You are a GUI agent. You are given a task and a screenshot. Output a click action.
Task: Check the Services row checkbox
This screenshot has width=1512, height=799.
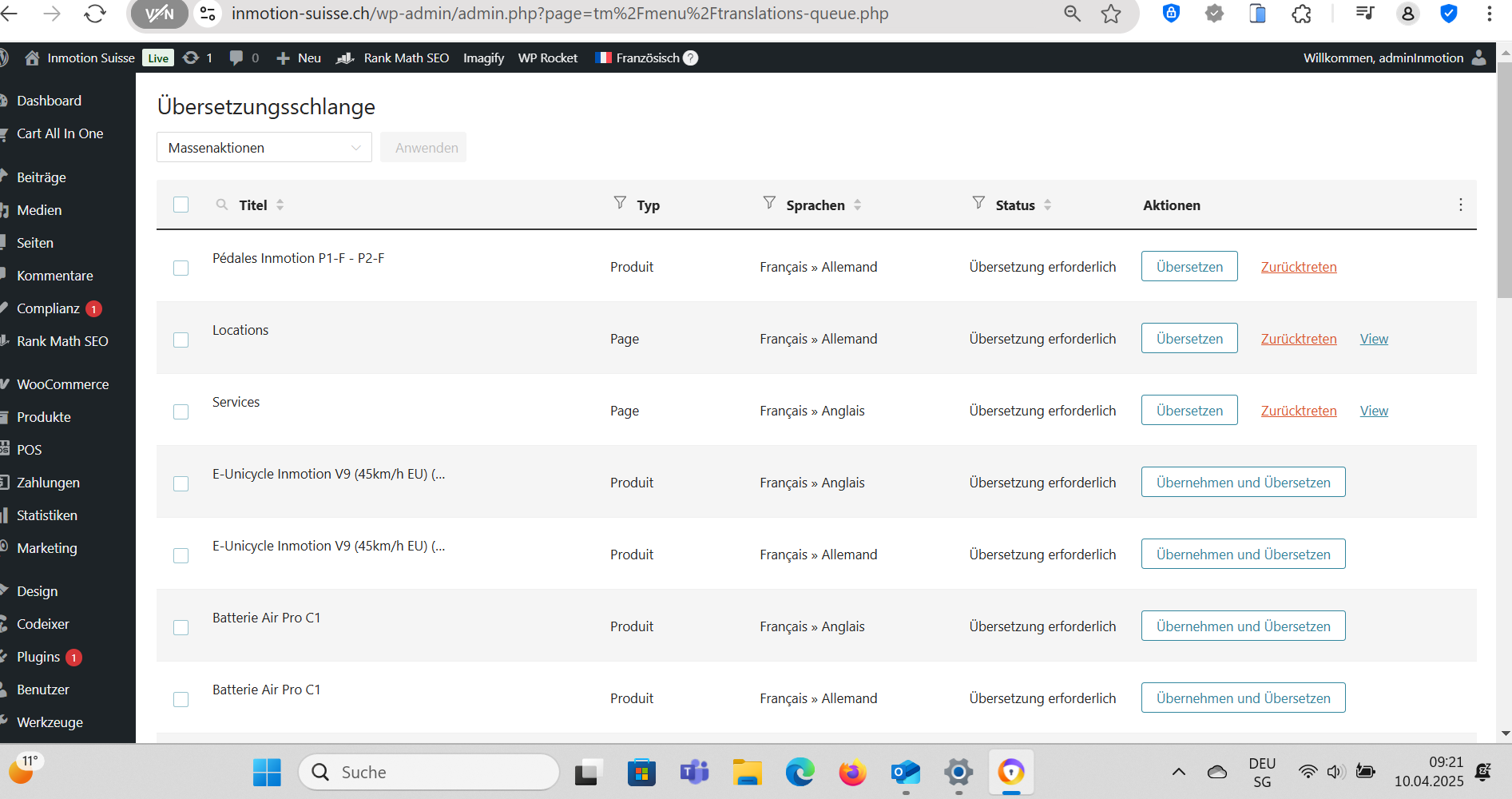point(181,411)
